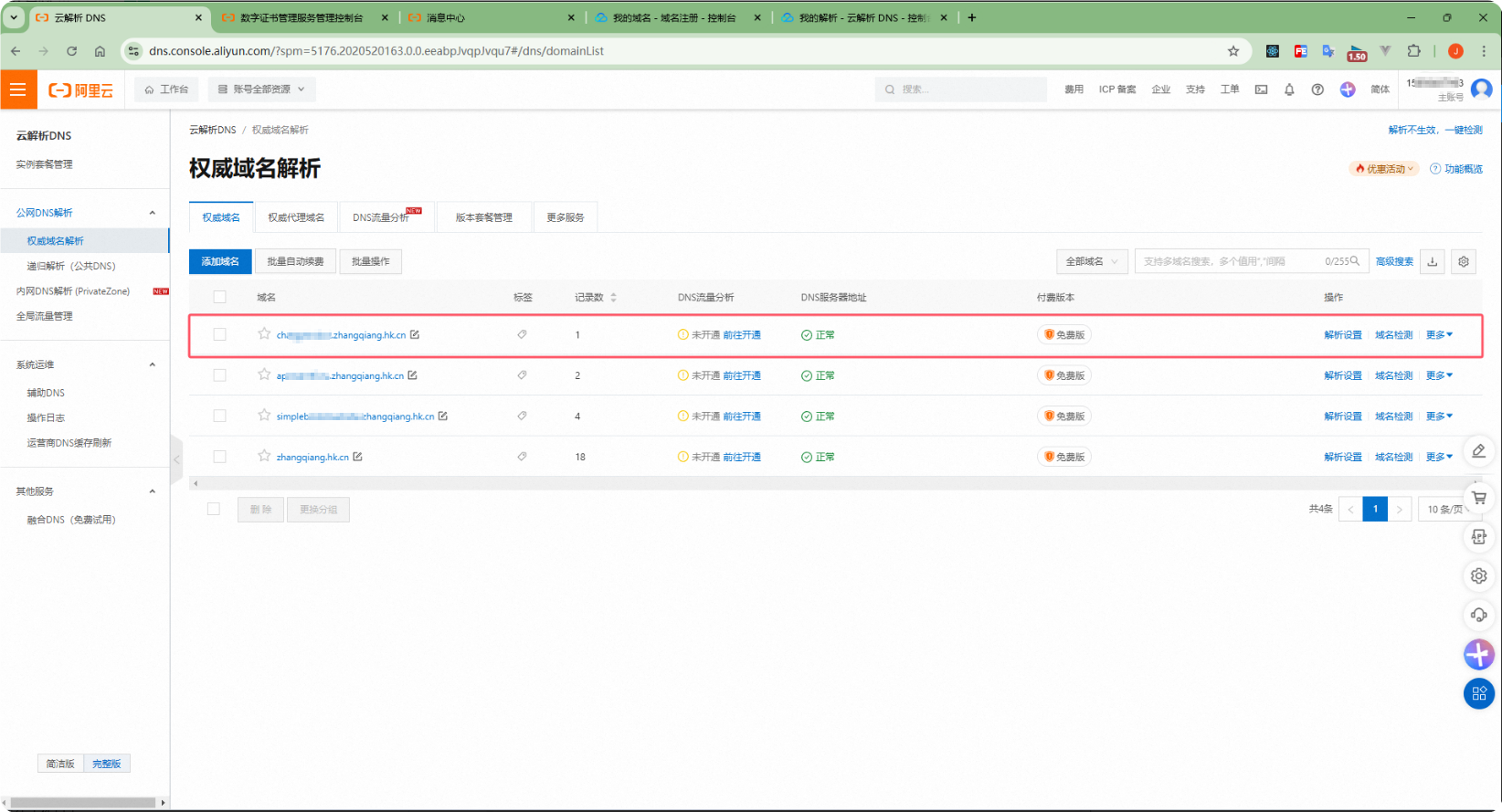This screenshot has height=812, width=1502.
Task: Open the floating headset support icon
Action: click(x=1479, y=615)
